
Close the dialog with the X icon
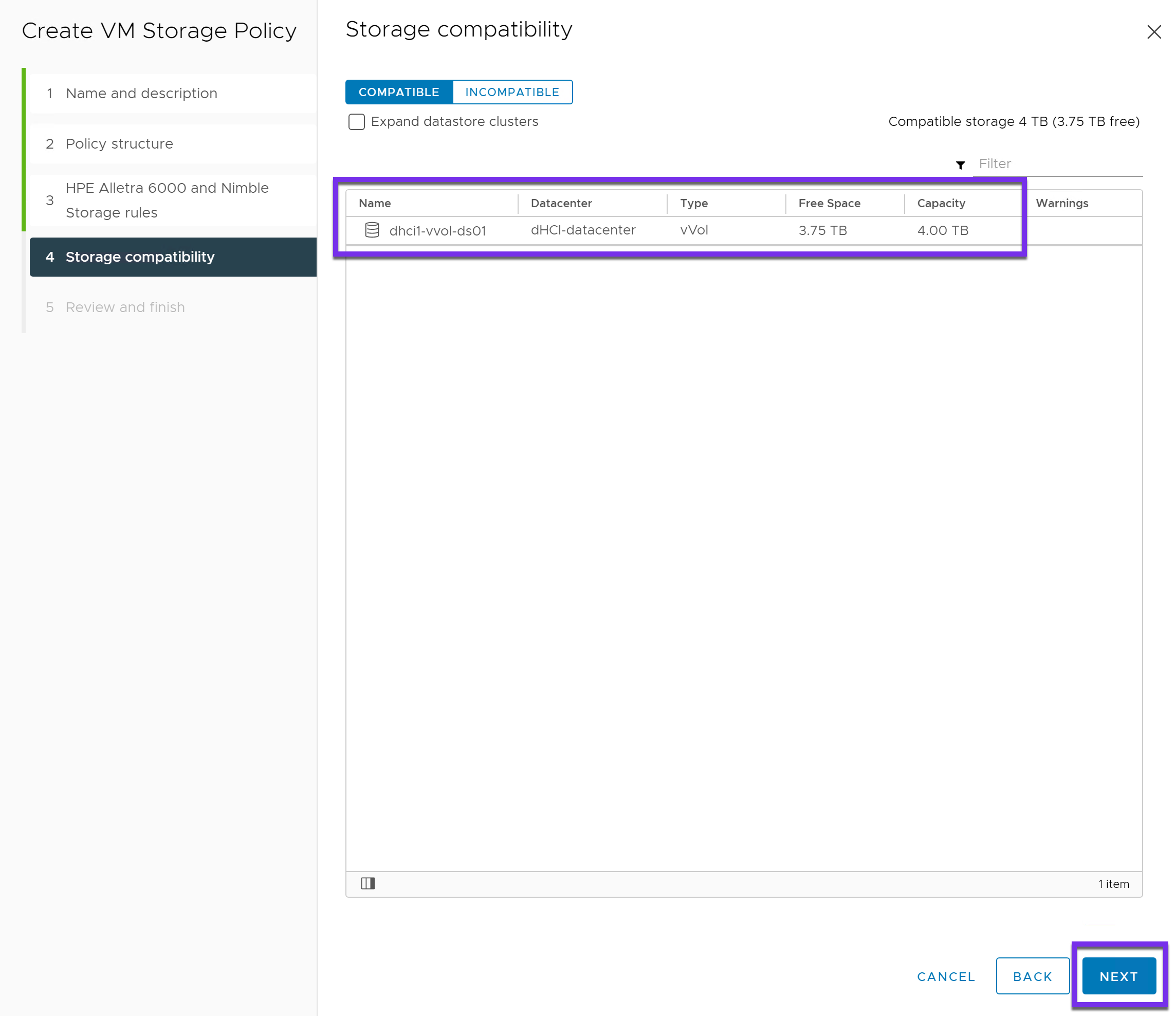pos(1154,32)
